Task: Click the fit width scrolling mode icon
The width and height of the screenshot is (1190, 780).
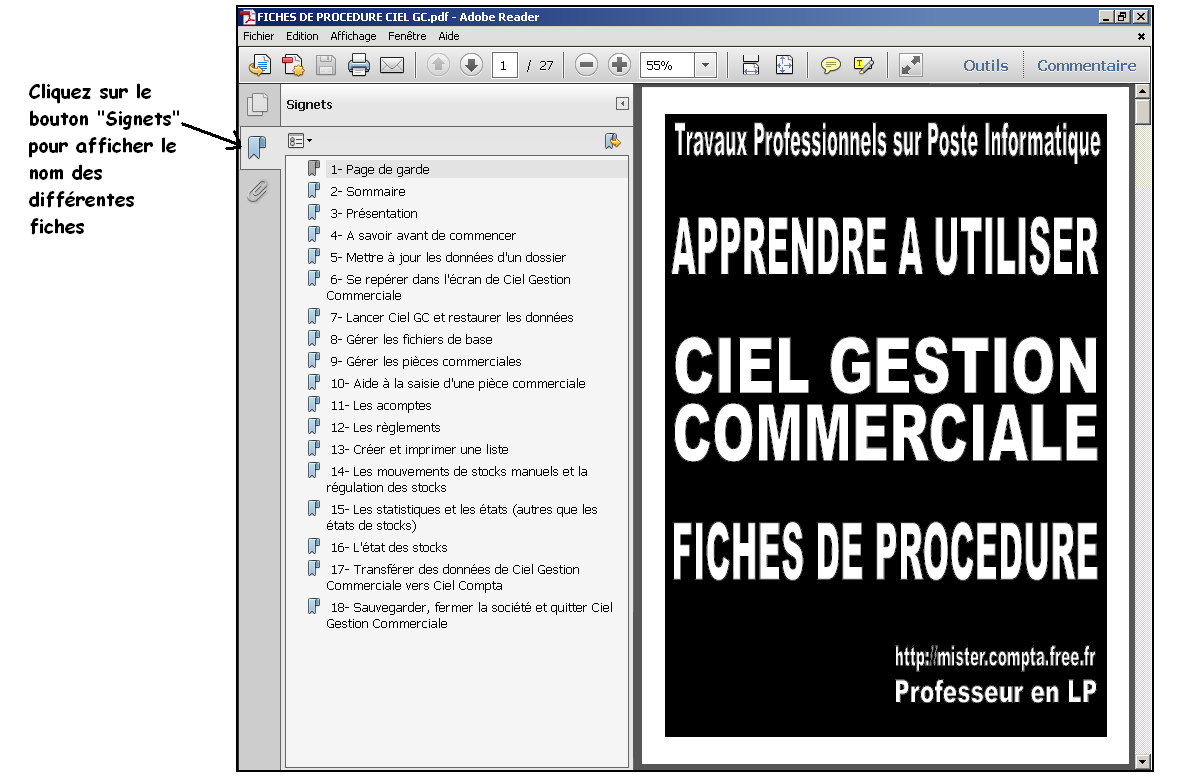Action: 751,65
